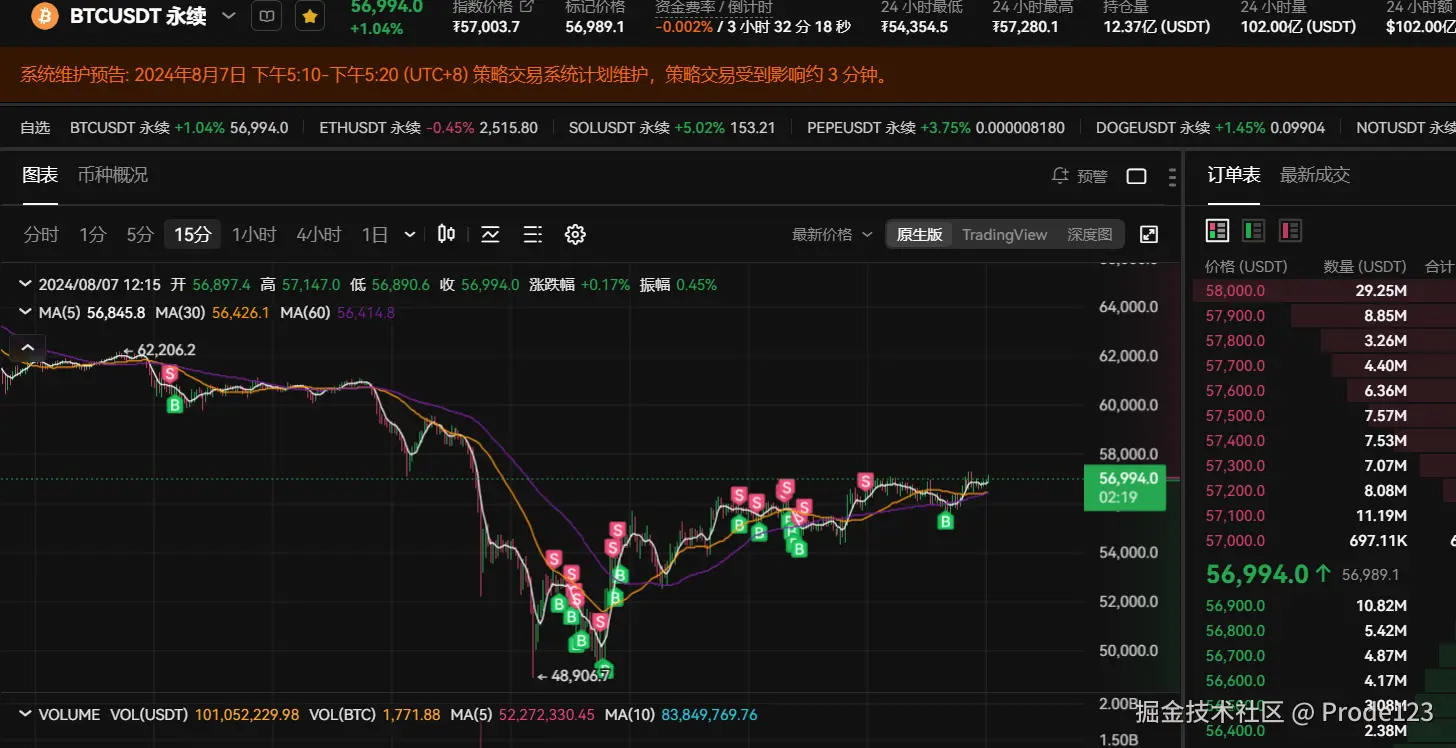This screenshot has height=748, width=1456.
Task: Open PEPEUSDT 永续 in the ticker strip
Action: [x=935, y=127]
